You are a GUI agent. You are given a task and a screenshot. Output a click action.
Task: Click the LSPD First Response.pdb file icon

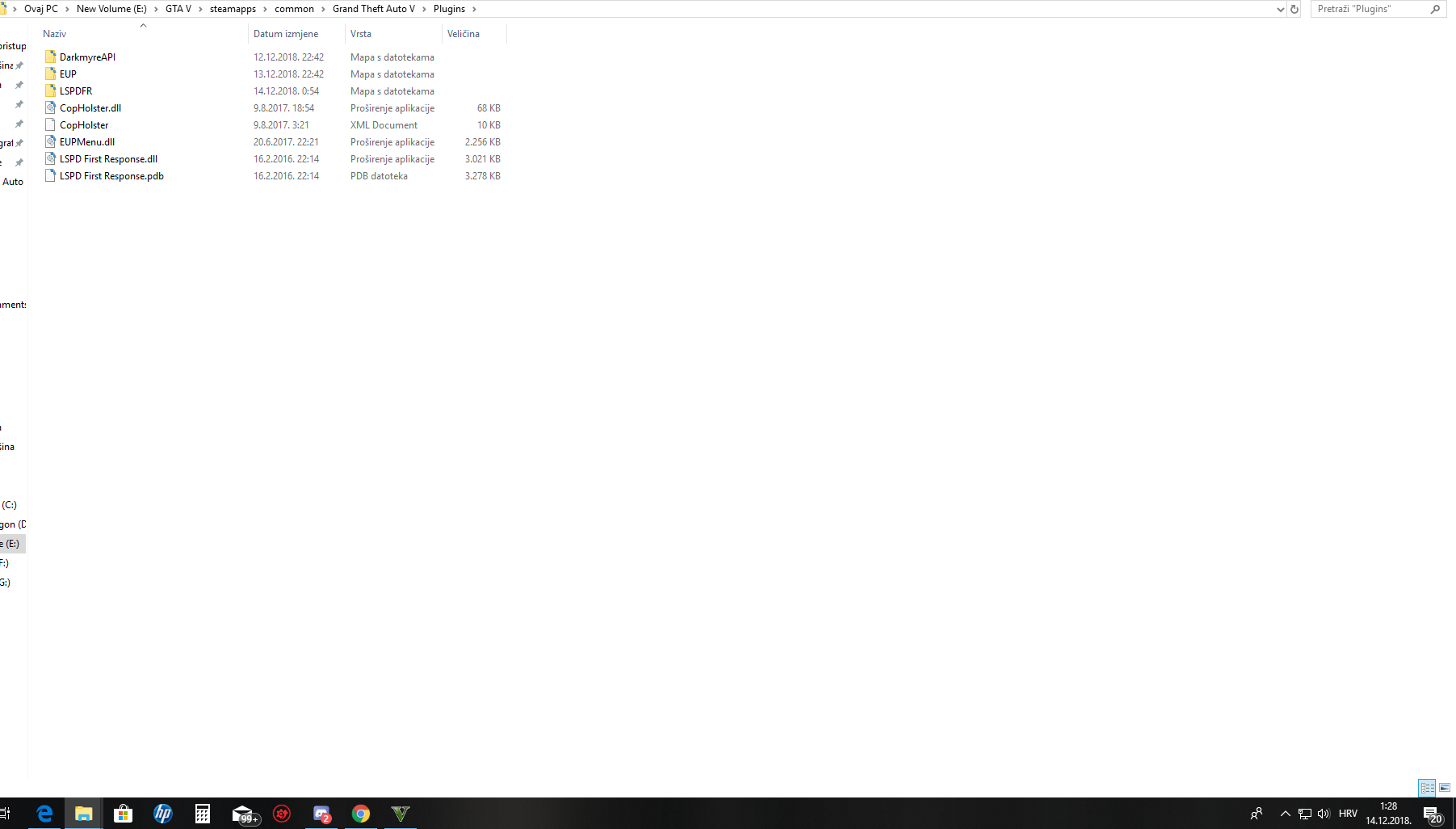(x=50, y=175)
